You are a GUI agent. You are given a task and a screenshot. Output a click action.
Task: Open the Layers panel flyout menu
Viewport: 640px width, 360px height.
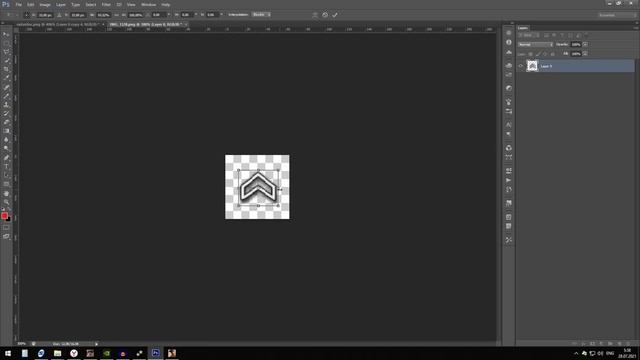pyautogui.click(x=636, y=28)
